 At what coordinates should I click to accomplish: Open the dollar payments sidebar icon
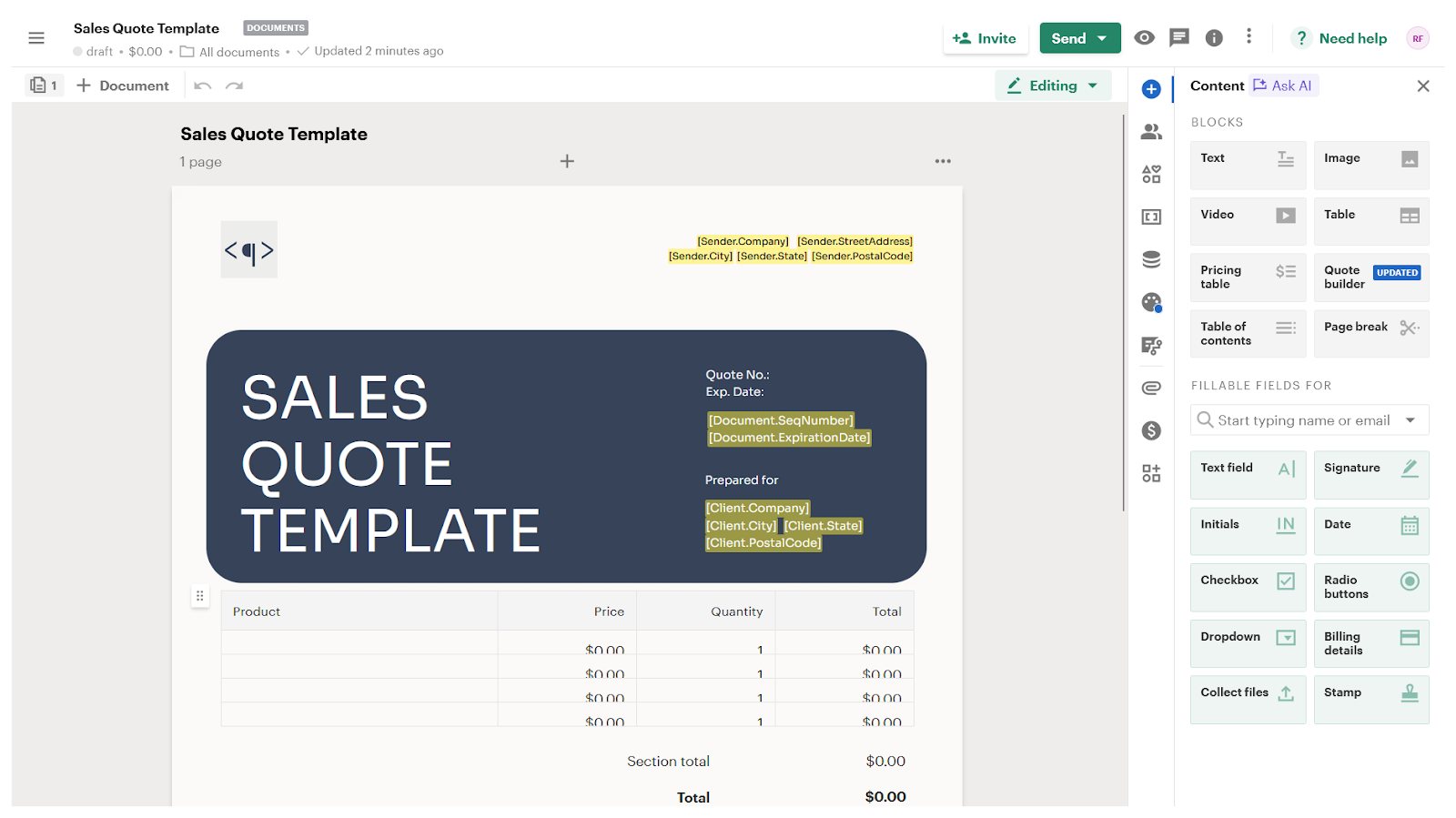(x=1151, y=430)
